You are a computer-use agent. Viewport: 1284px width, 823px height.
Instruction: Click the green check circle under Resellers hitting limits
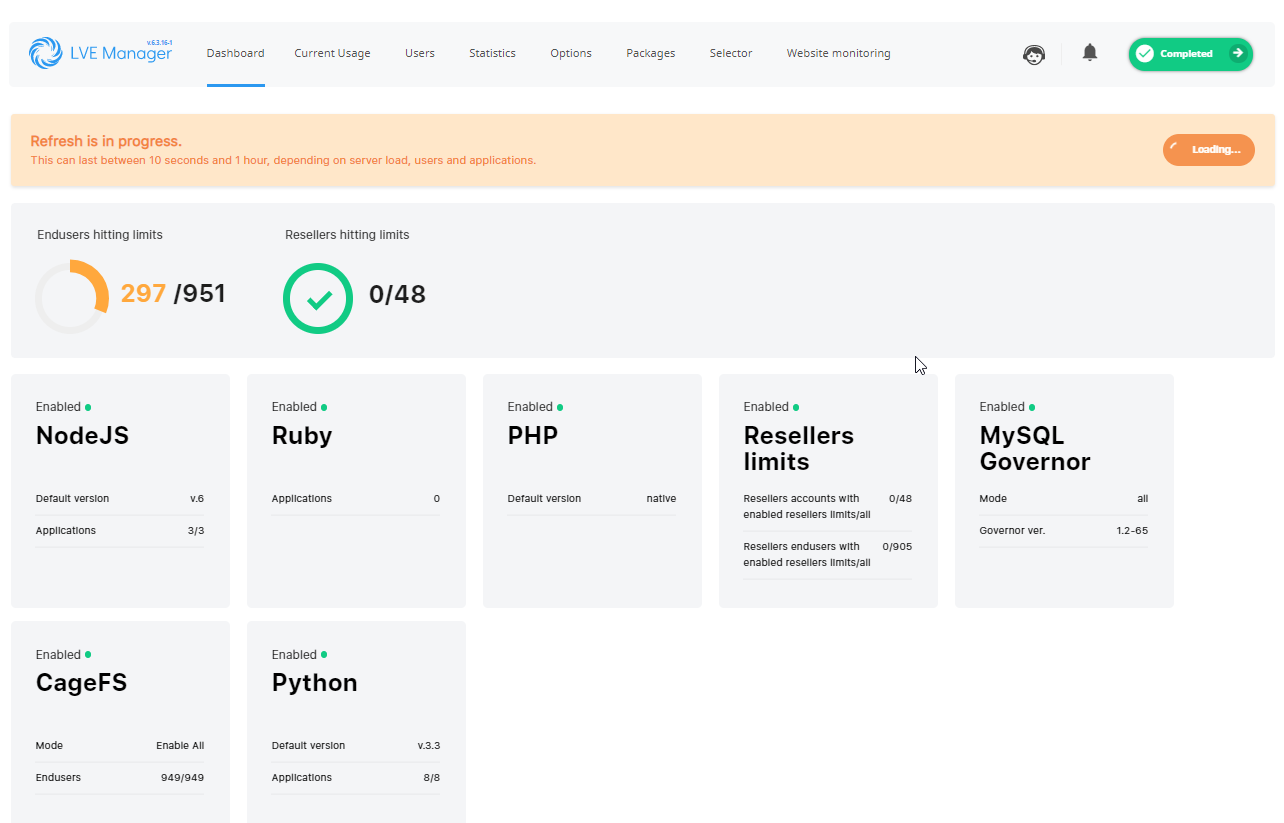click(x=318, y=298)
